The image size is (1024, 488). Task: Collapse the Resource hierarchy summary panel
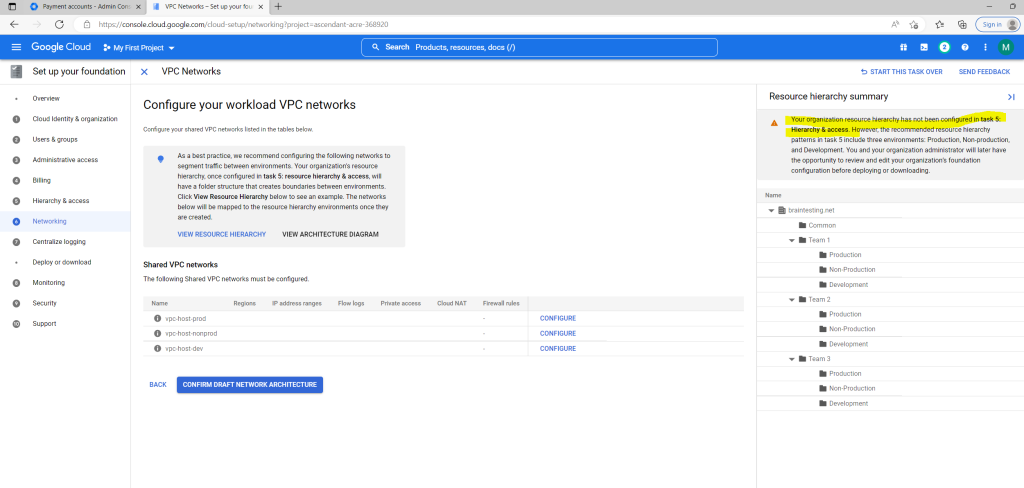point(1011,97)
